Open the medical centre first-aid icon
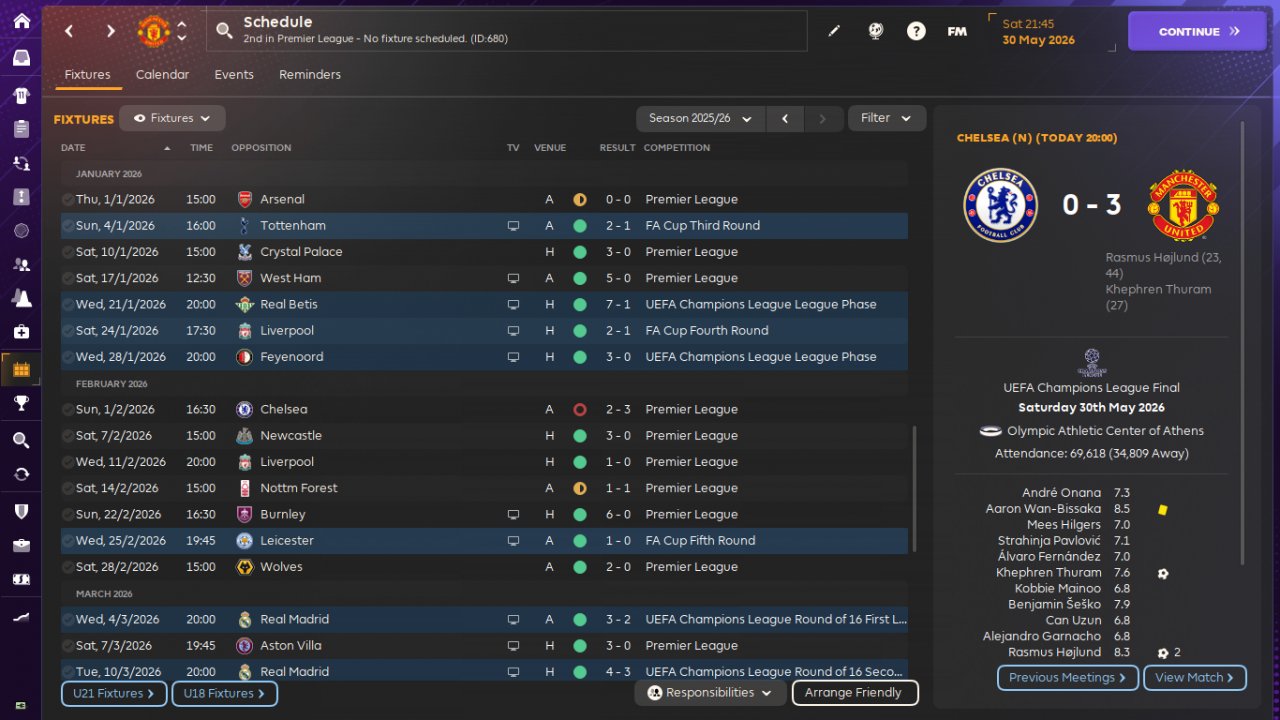Screen dimensions: 1280x720 click(x=21, y=331)
